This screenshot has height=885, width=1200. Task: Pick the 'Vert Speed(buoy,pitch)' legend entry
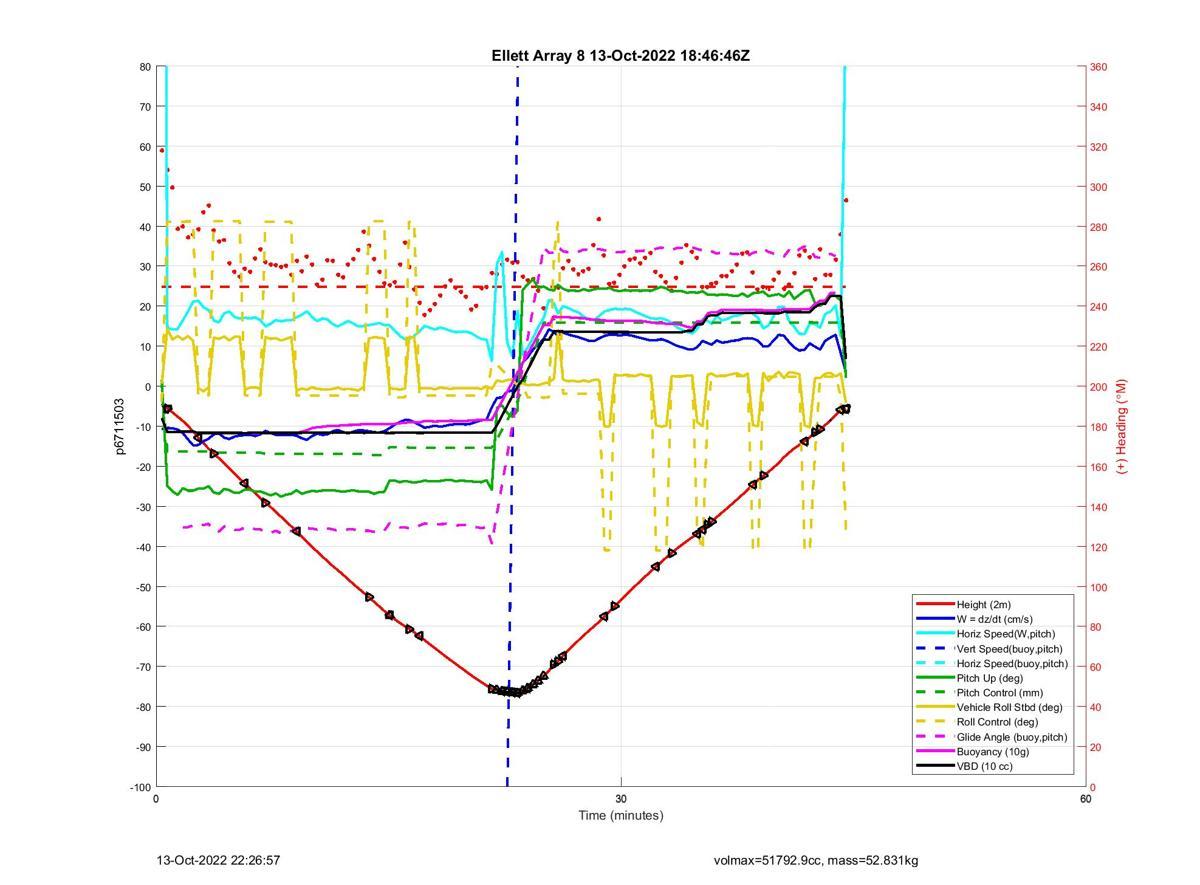[x=1012, y=648]
